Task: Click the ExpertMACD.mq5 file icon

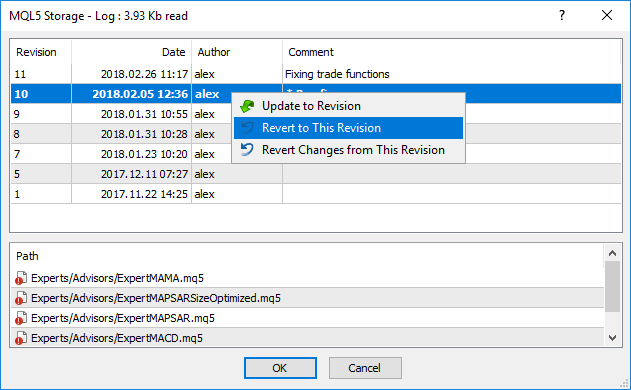Action: [21, 338]
